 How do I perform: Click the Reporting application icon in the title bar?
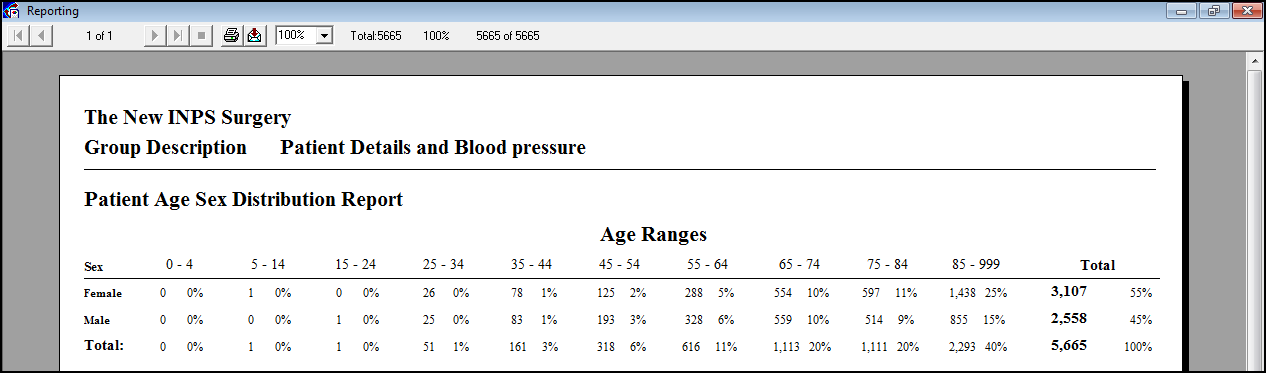tap(12, 11)
